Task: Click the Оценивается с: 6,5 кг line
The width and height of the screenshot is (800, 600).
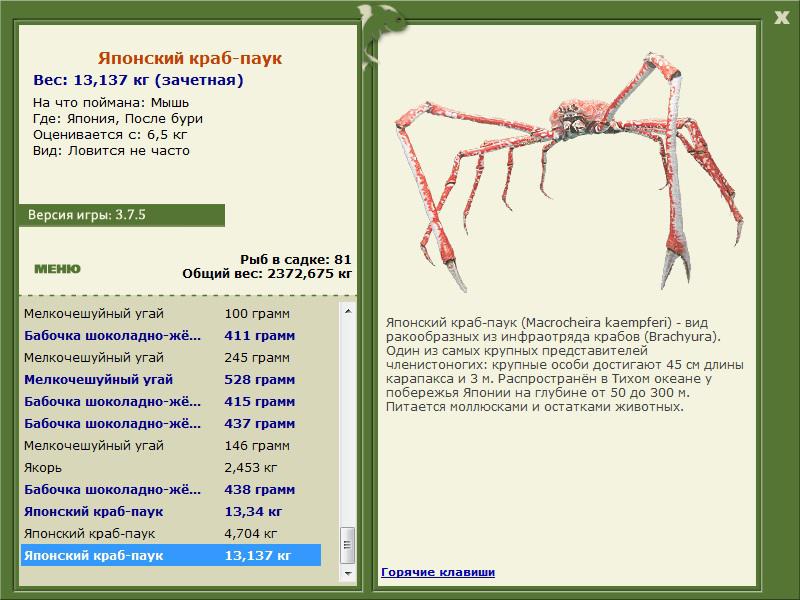Action: (110, 135)
